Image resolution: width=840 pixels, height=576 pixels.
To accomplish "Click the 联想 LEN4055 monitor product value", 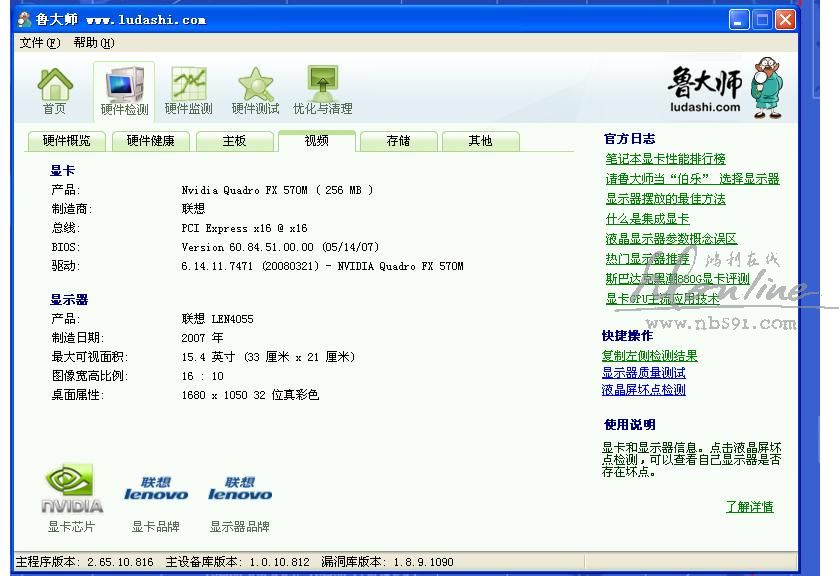I will [218, 319].
